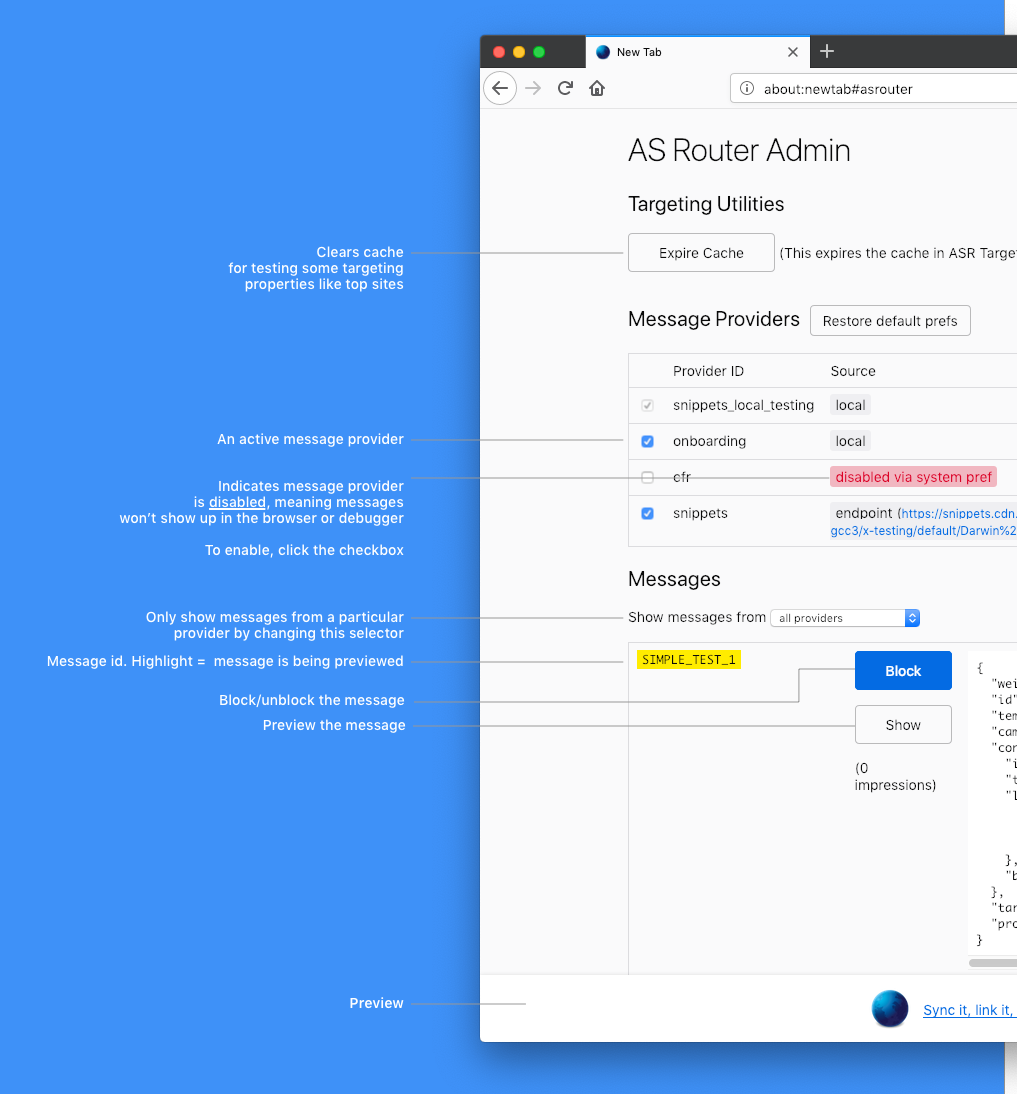
Task: Click the site icon on the New Tab tab
Action: pos(602,51)
